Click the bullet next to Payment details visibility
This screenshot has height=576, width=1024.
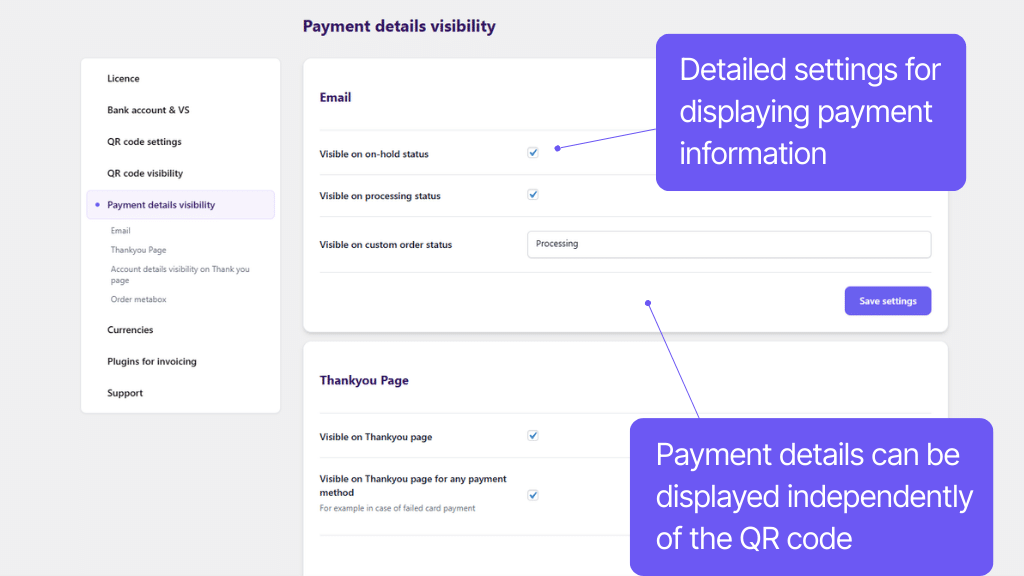coord(96,204)
